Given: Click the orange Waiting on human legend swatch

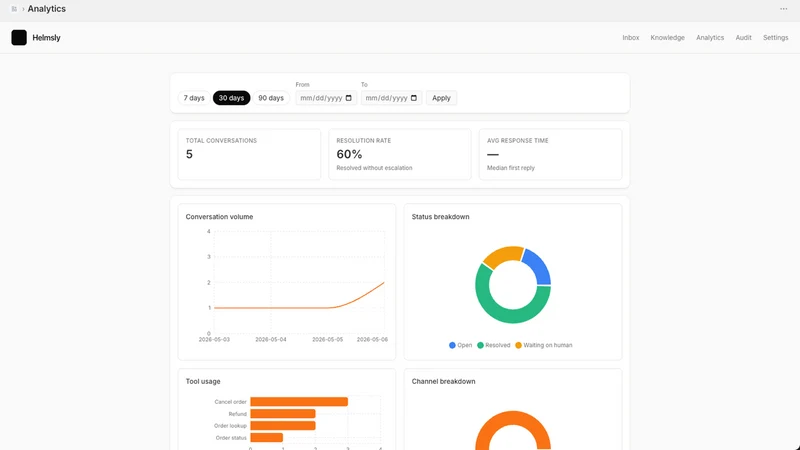Looking at the screenshot, I should (518, 345).
